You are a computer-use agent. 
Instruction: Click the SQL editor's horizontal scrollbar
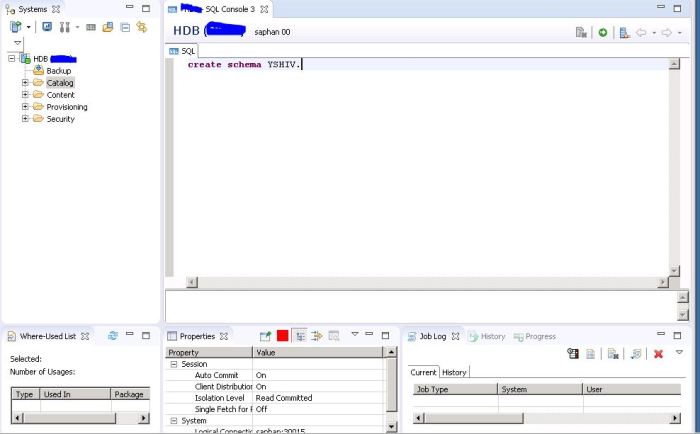(420, 283)
